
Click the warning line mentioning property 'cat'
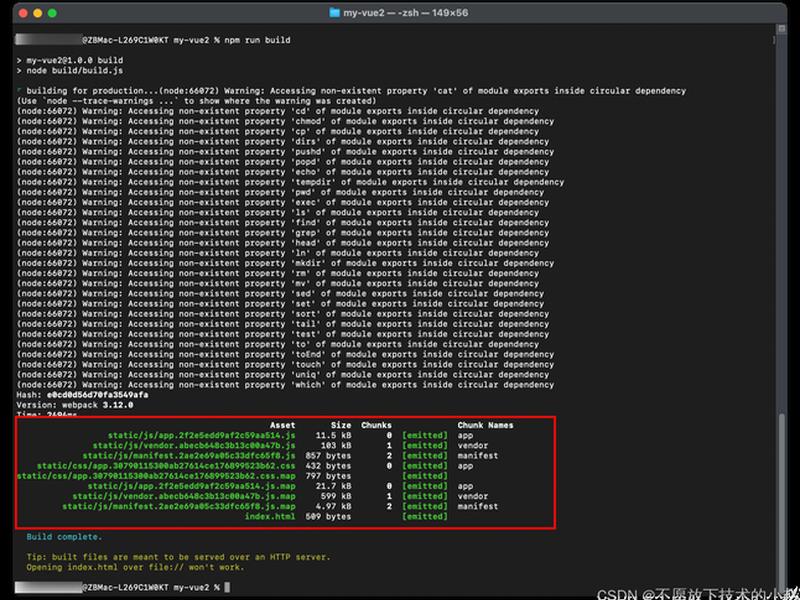tap(352, 91)
